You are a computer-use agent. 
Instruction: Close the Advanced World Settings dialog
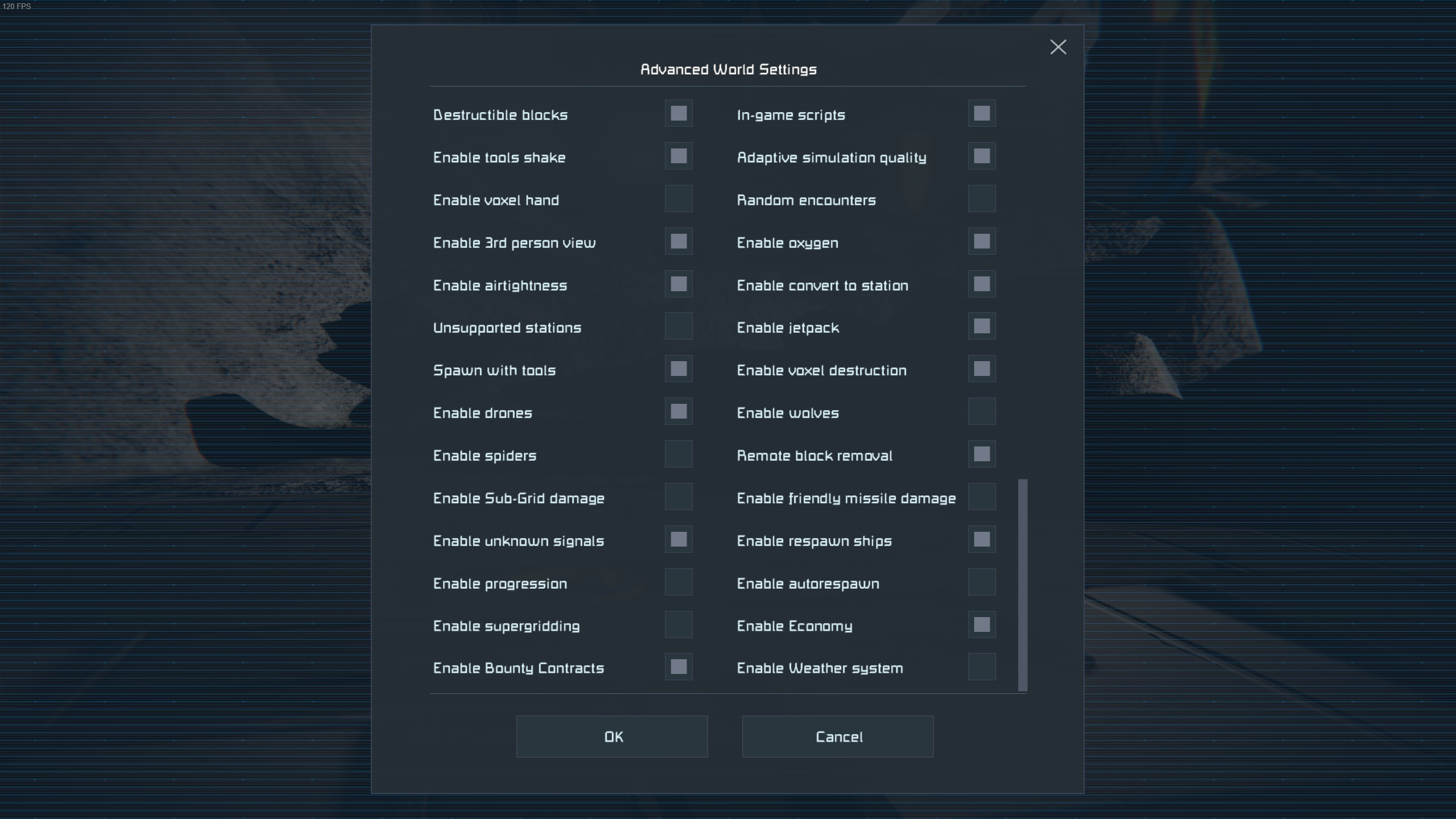(1058, 47)
